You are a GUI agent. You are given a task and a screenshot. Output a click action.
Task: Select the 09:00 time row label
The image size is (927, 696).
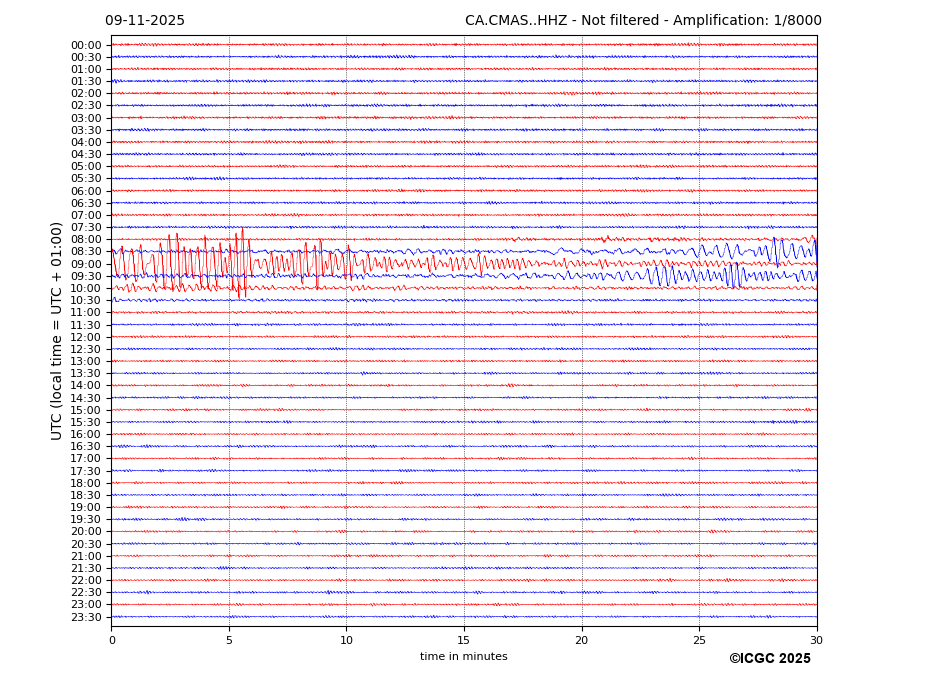(x=86, y=264)
